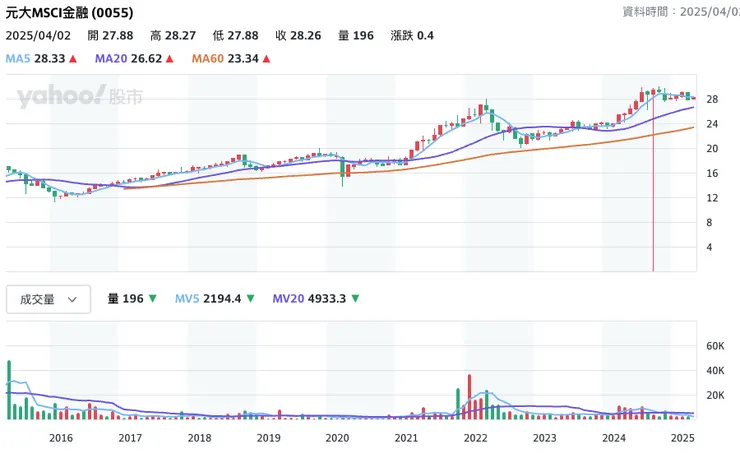Image resolution: width=740 pixels, height=458 pixels.
Task: Click the tallest green volume bar at chart start
Action: coord(9,390)
